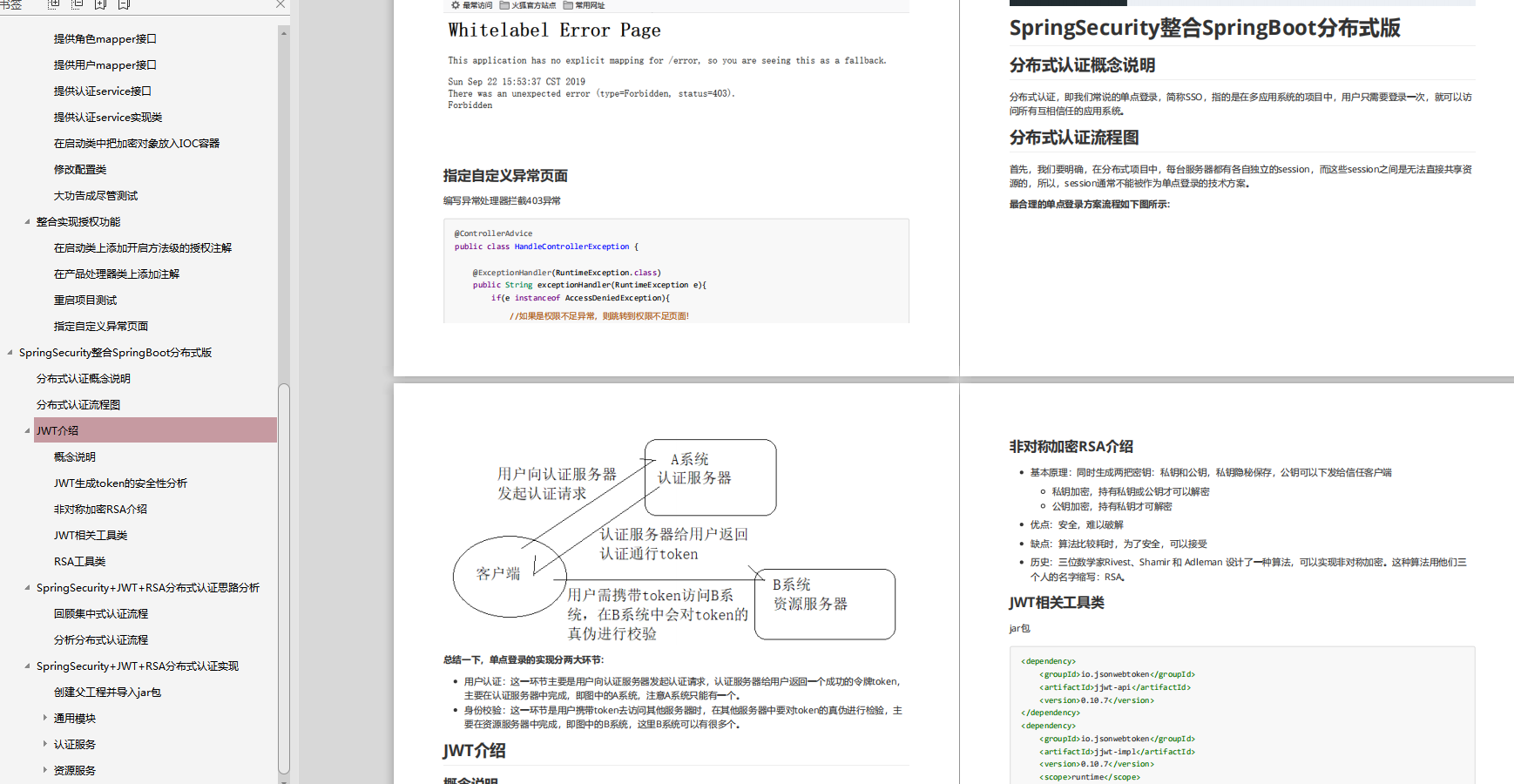Viewport: 1514px width, 784px height.
Task: Open bookmark 提供角色mapper接口
Action: tap(105, 39)
